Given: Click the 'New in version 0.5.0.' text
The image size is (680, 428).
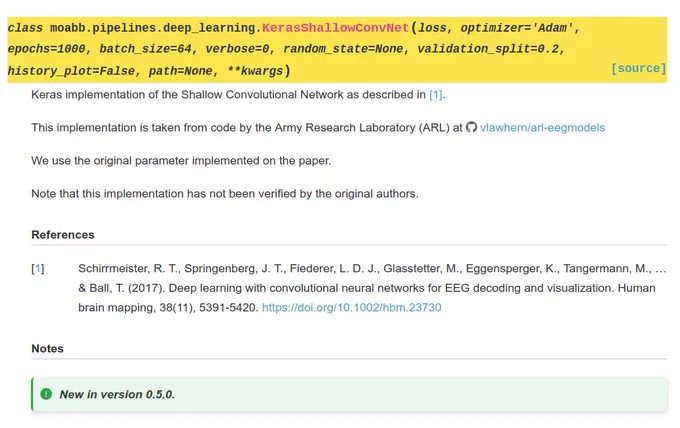Looking at the screenshot, I should tap(117, 394).
